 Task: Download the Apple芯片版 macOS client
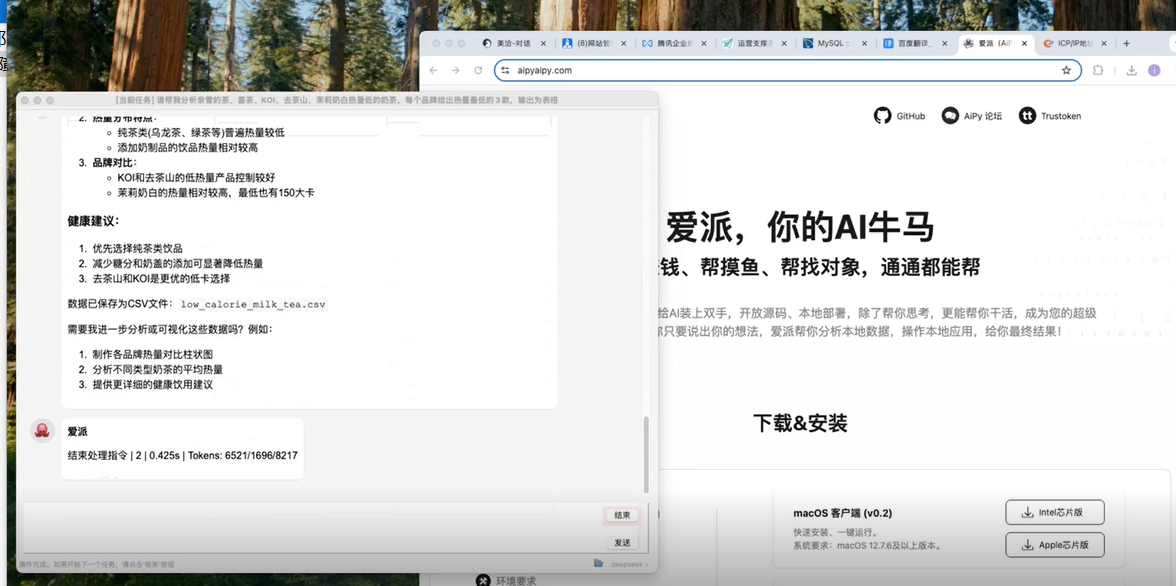pos(1054,545)
